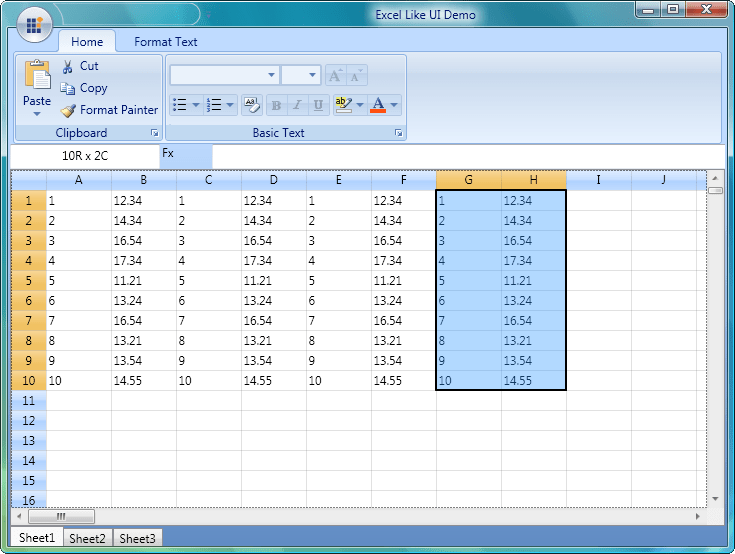Toggle underline formatting
Screen dimensions: 735x554
[x=318, y=105]
